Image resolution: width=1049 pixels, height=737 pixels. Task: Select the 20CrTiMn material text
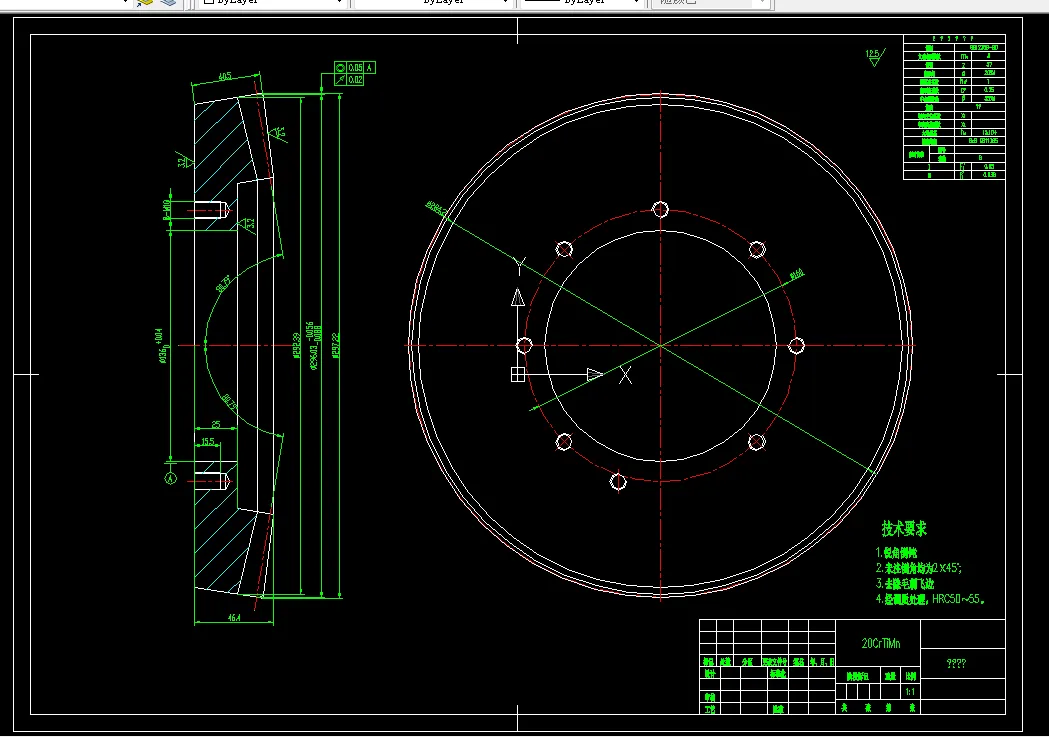click(x=880, y=643)
